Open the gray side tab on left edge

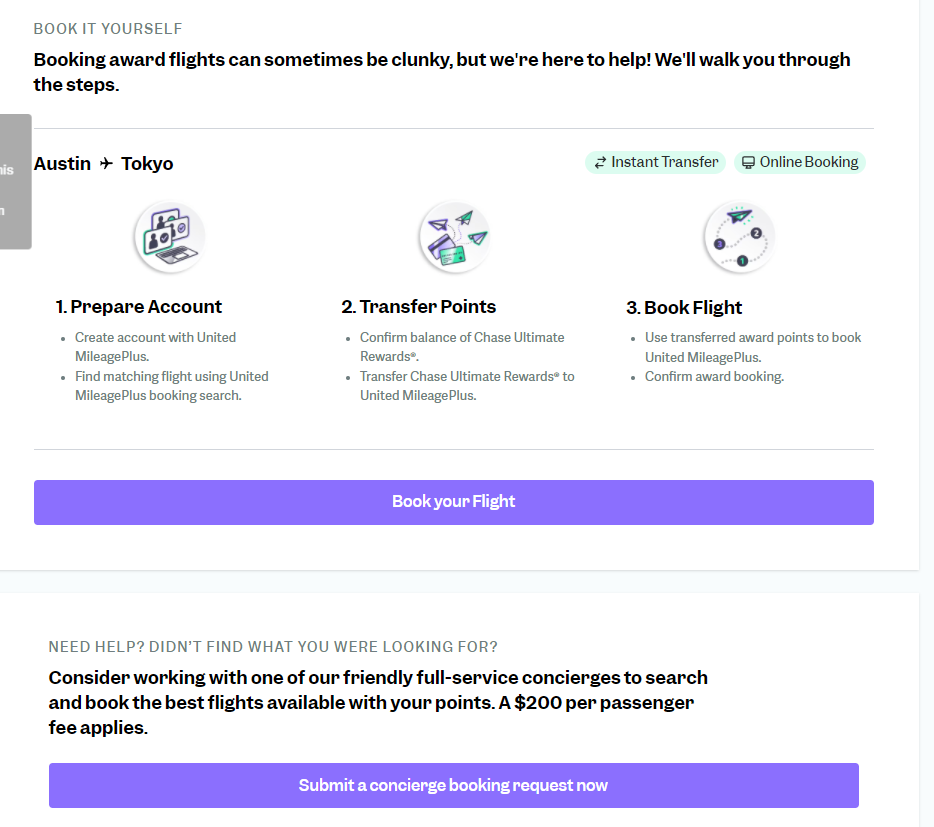pos(15,181)
